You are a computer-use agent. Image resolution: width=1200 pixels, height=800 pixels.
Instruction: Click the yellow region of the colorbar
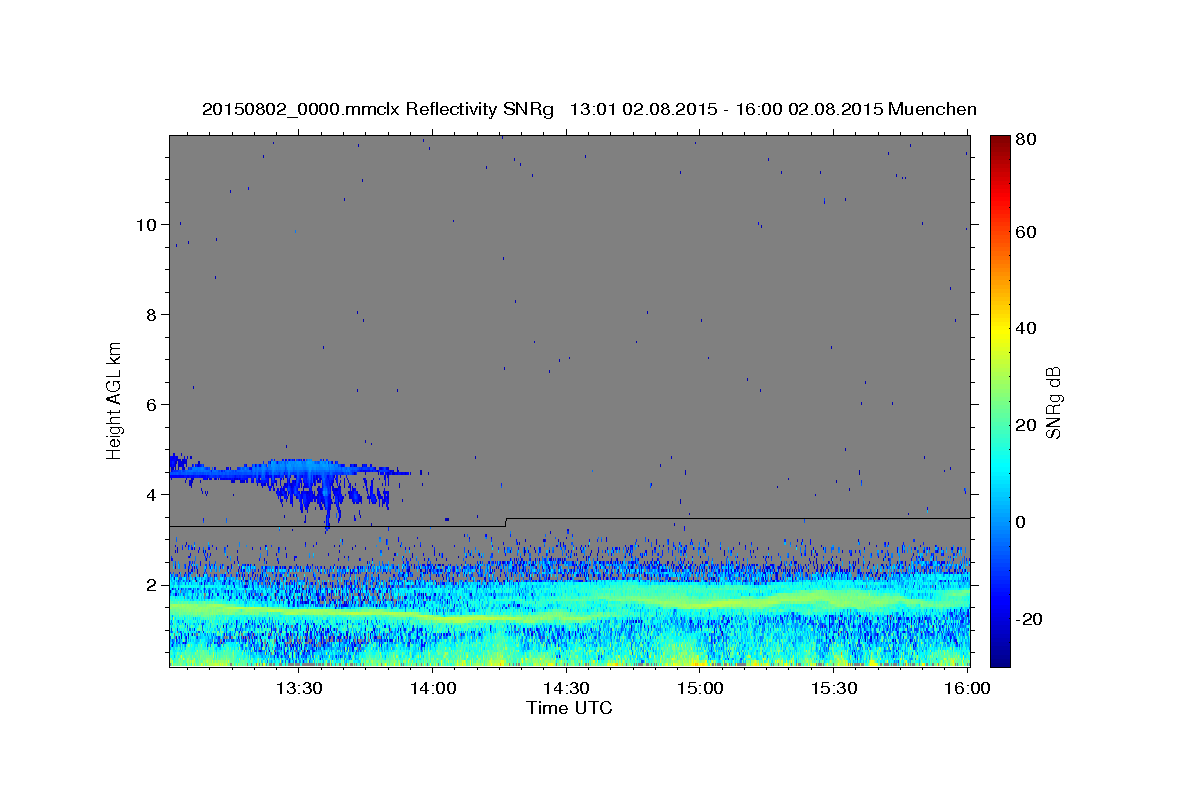1000,330
